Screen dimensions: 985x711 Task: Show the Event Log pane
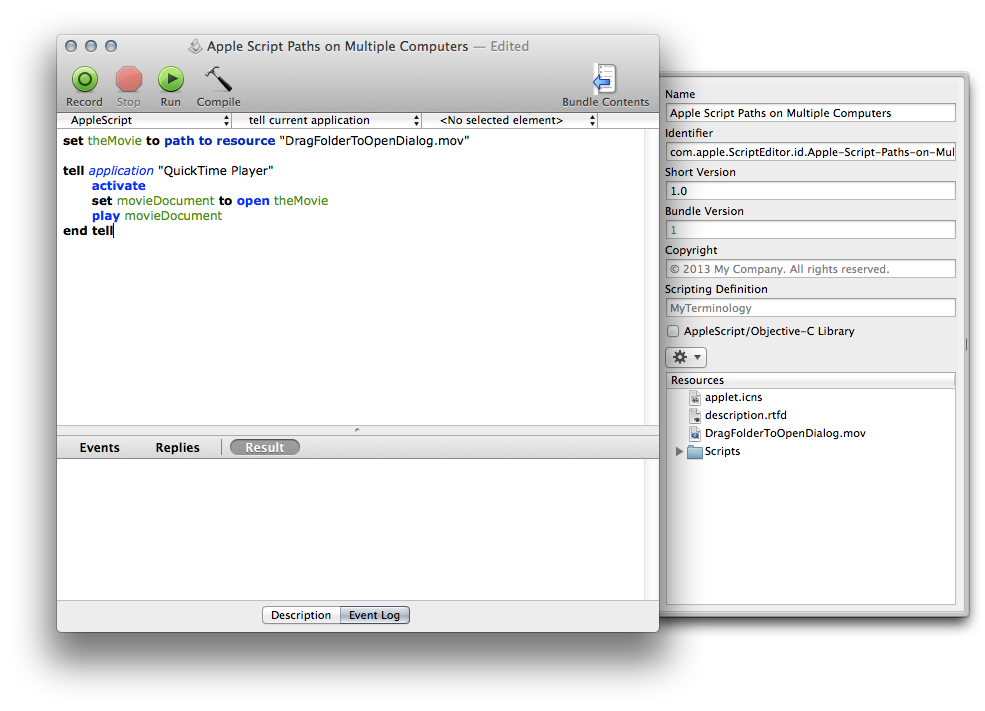pyautogui.click(x=374, y=616)
